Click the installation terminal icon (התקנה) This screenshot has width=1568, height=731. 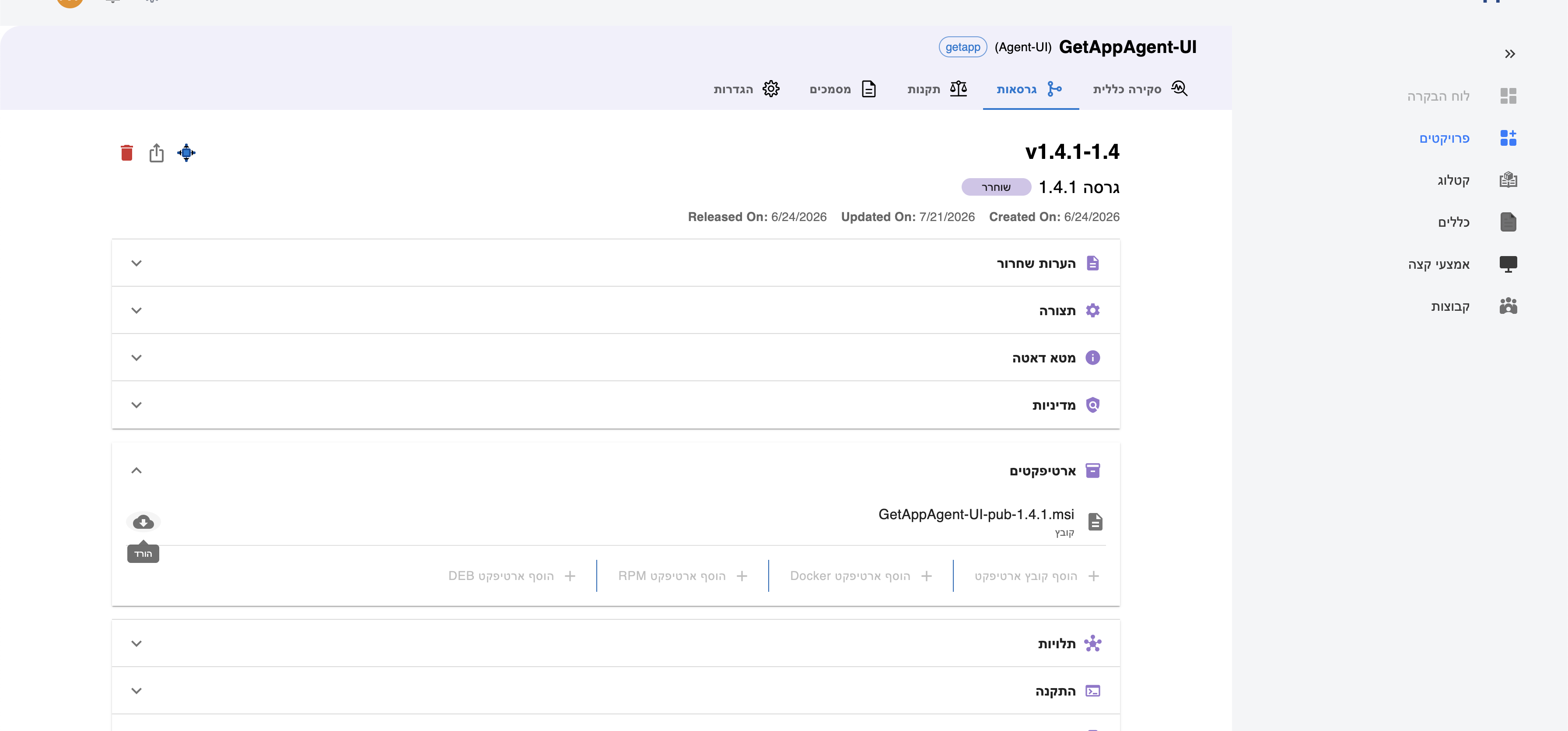(x=1092, y=692)
